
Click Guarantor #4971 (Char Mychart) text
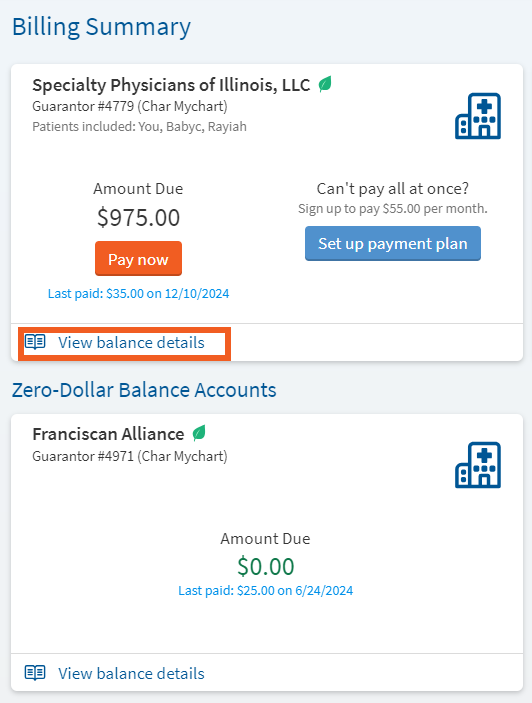pyautogui.click(x=130, y=456)
